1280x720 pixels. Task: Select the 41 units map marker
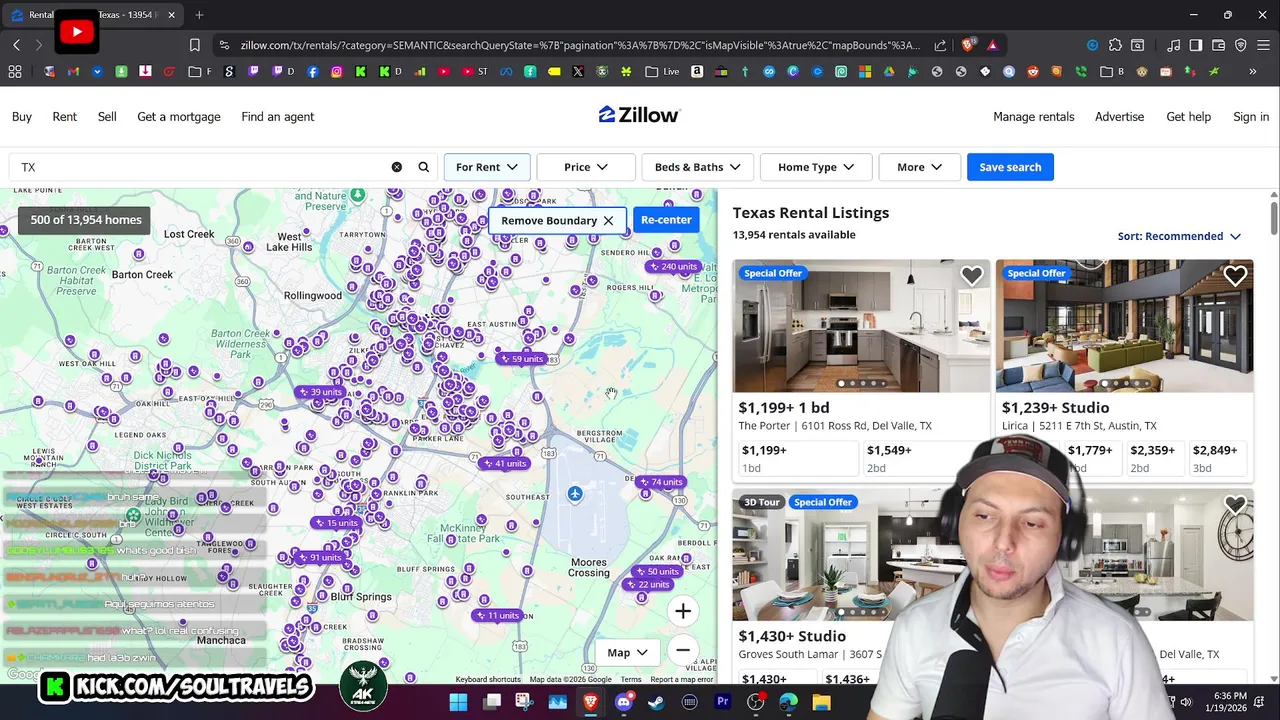(x=504, y=464)
